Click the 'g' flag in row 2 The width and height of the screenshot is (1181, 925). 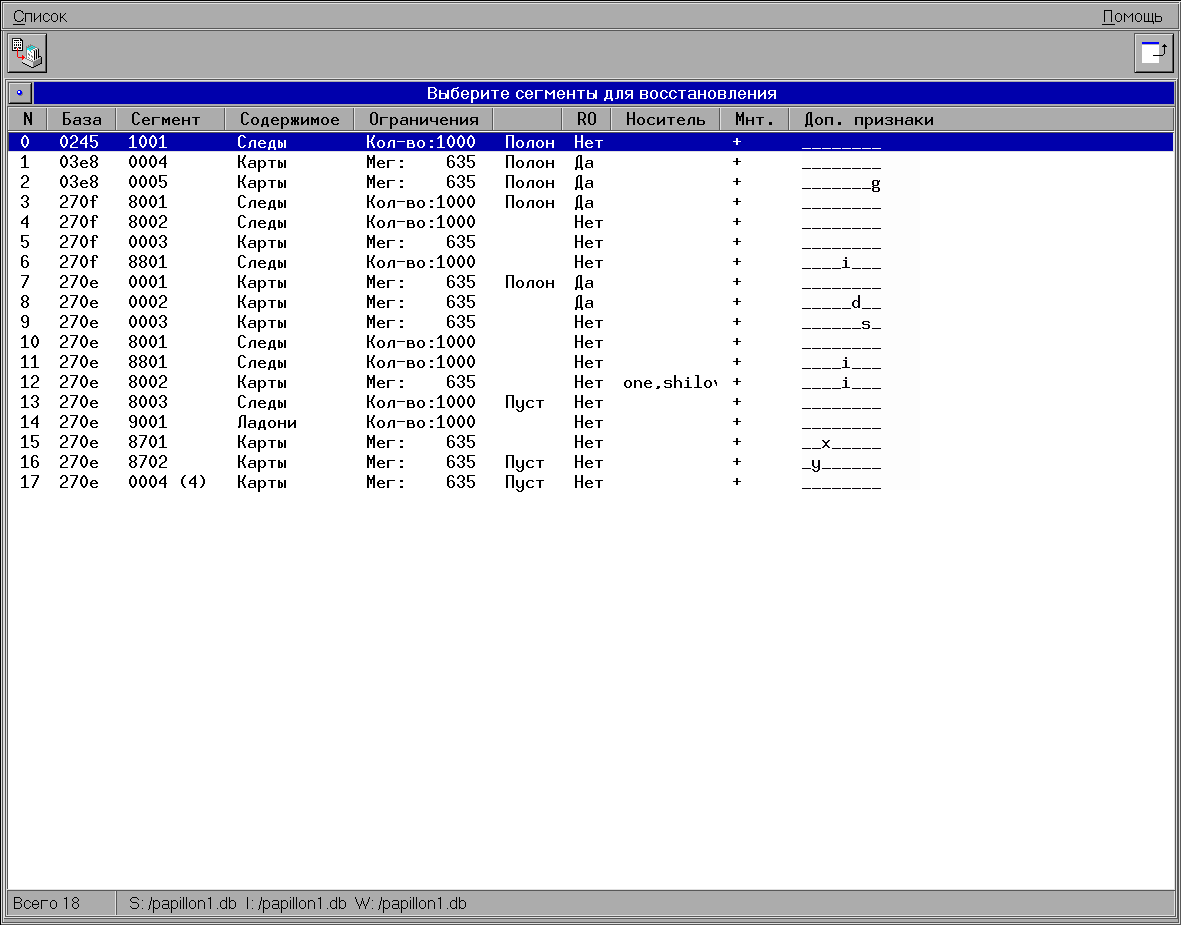[x=875, y=183]
